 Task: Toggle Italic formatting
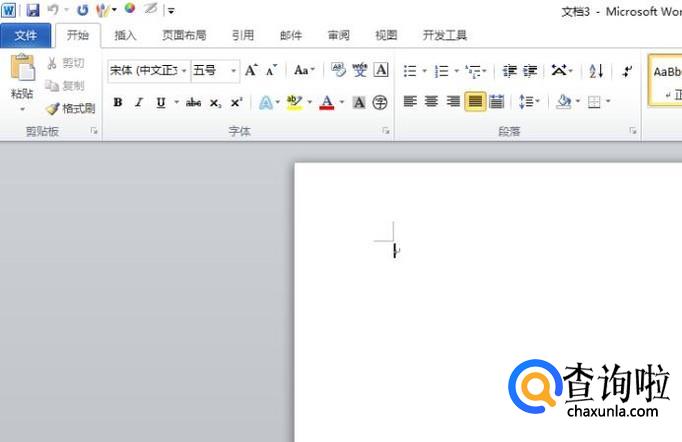tap(139, 103)
